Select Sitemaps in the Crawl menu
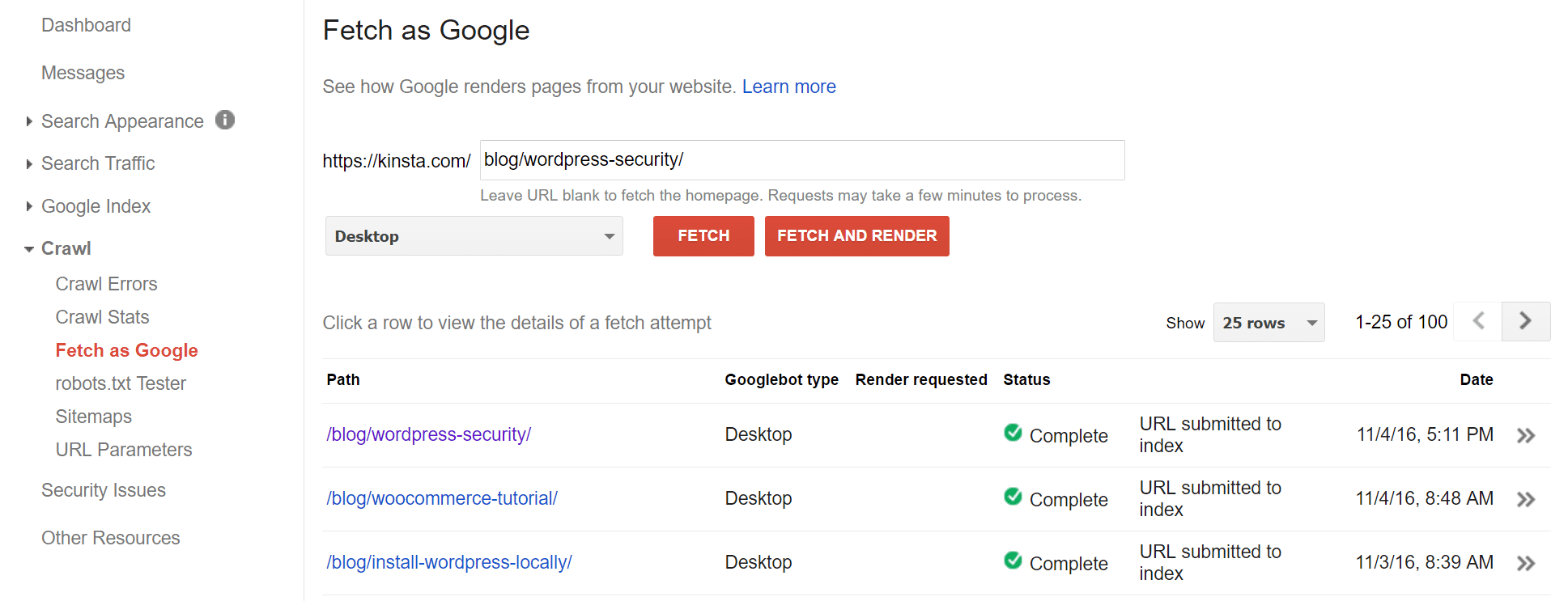 coord(93,417)
